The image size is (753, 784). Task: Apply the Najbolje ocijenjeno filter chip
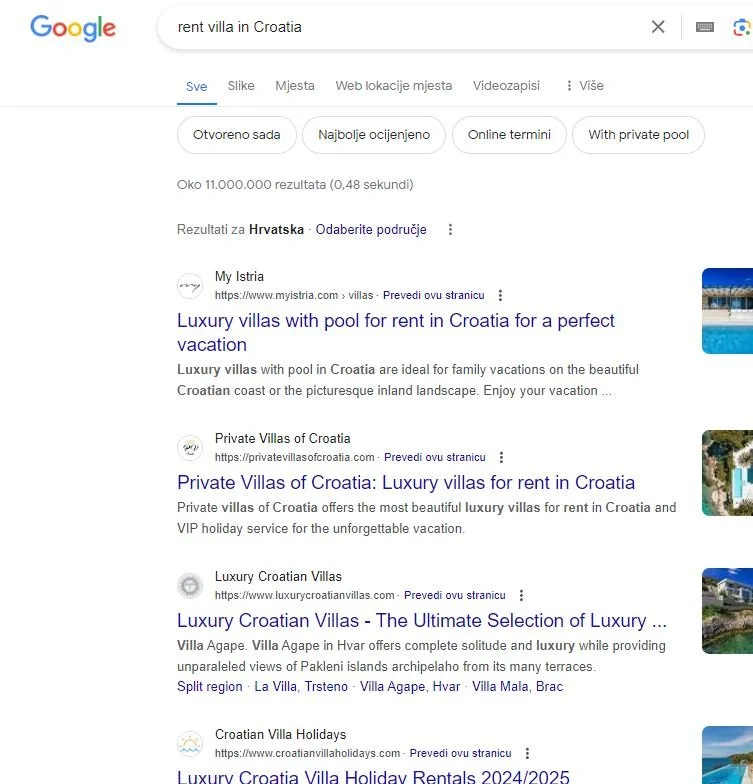click(374, 135)
